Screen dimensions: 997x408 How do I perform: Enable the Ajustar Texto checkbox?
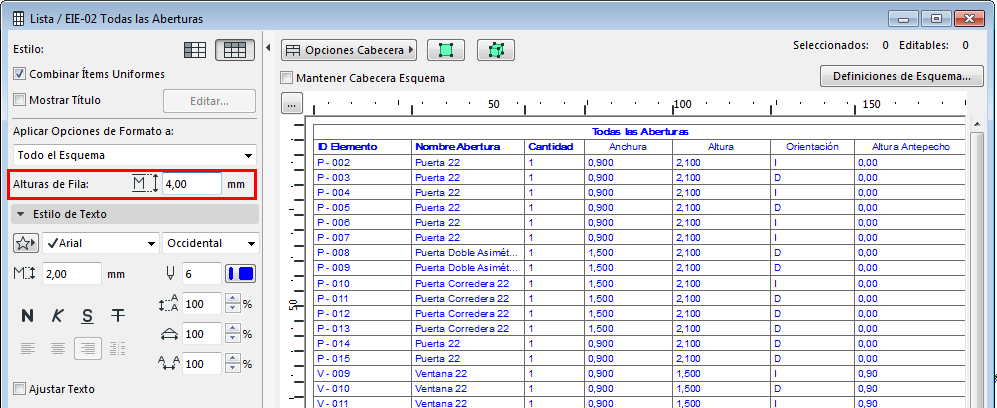[20, 389]
